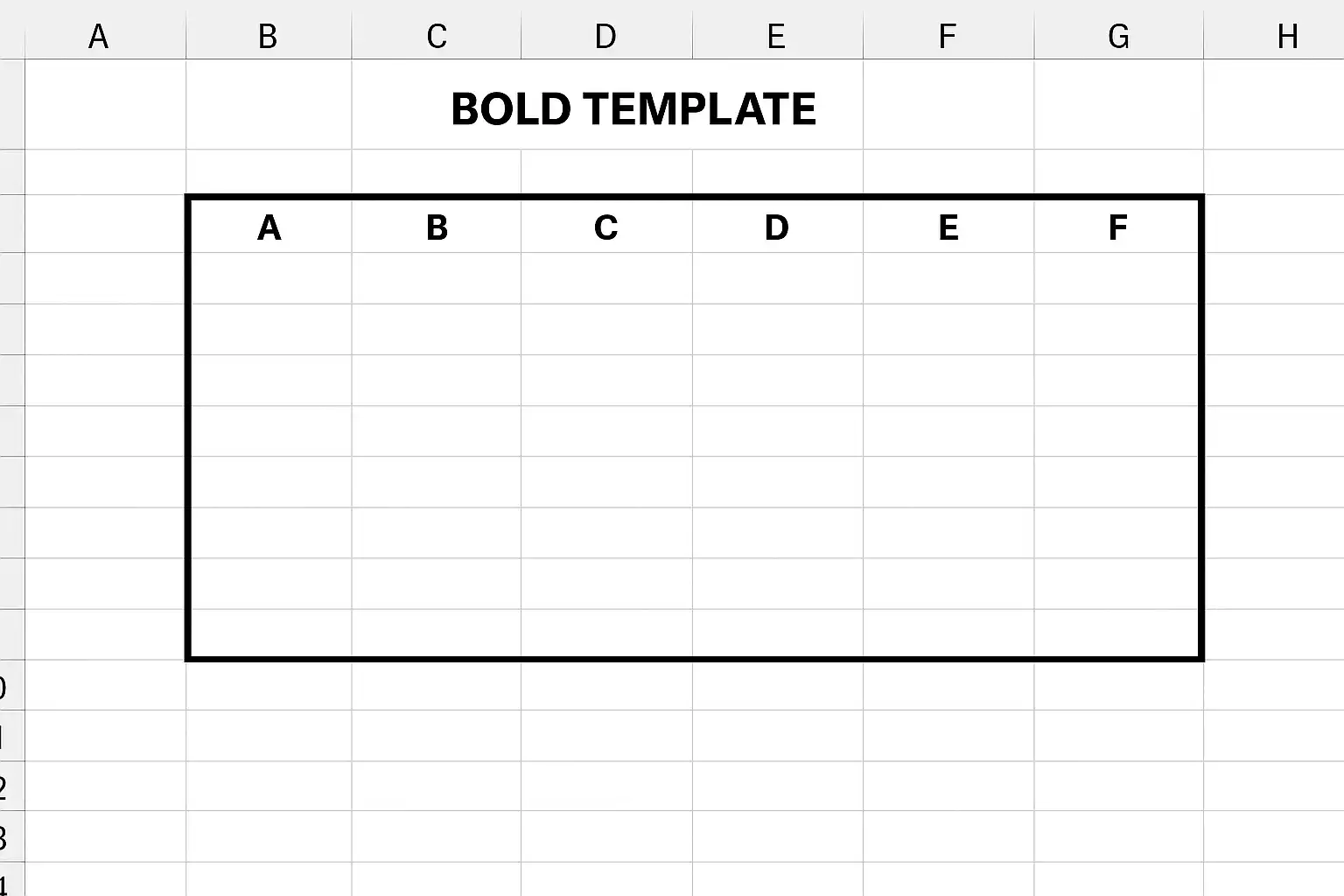Click the table header cell labeled E
1344x896 pixels.
(948, 227)
